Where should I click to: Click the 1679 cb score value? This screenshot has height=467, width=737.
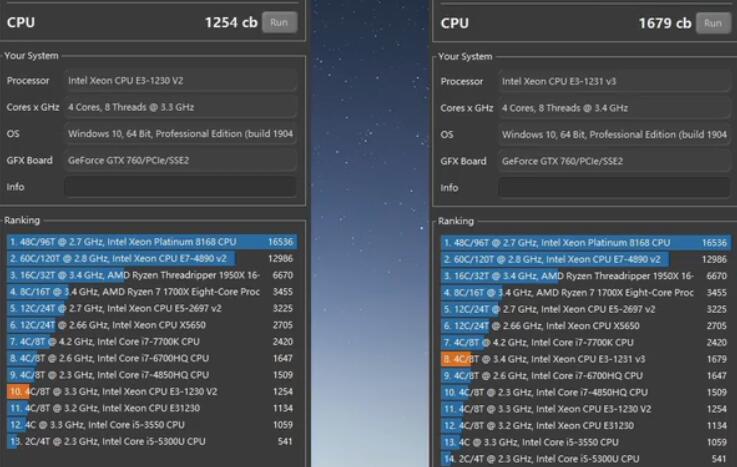665,23
